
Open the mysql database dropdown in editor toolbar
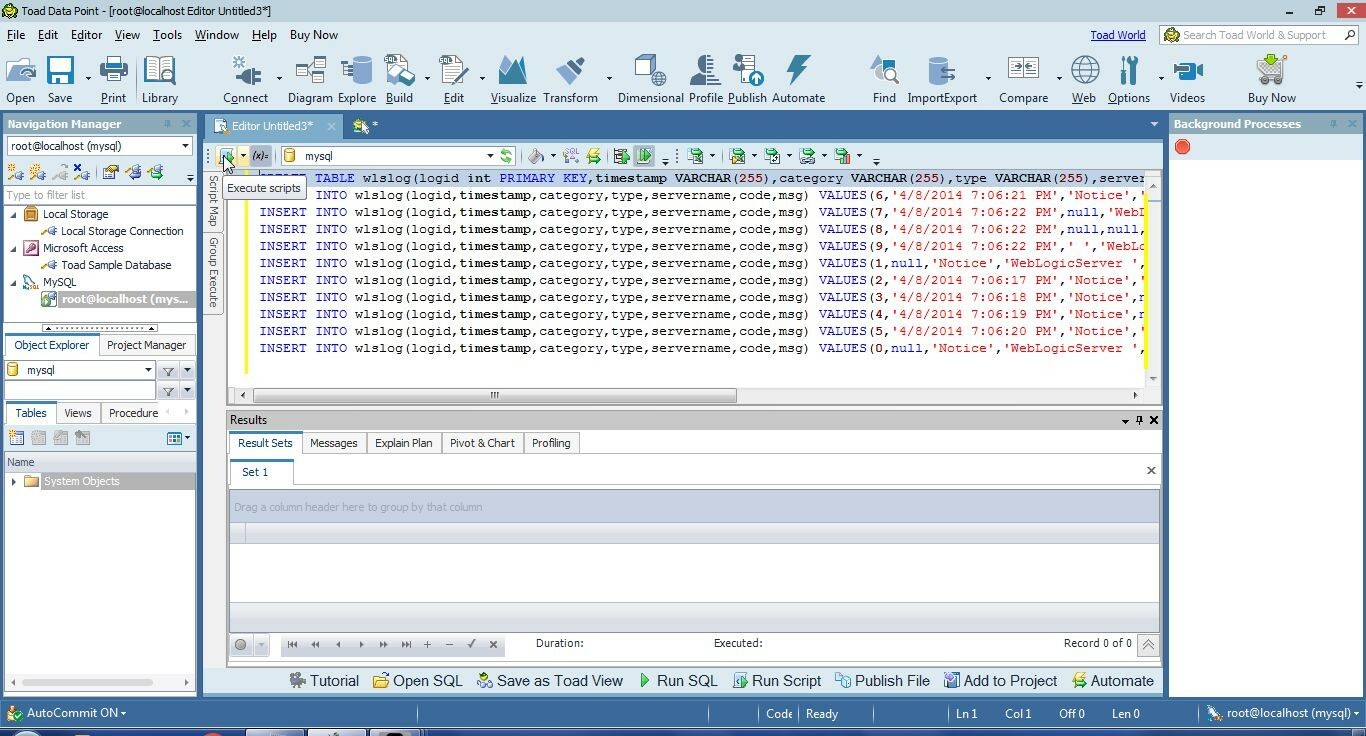(x=490, y=156)
